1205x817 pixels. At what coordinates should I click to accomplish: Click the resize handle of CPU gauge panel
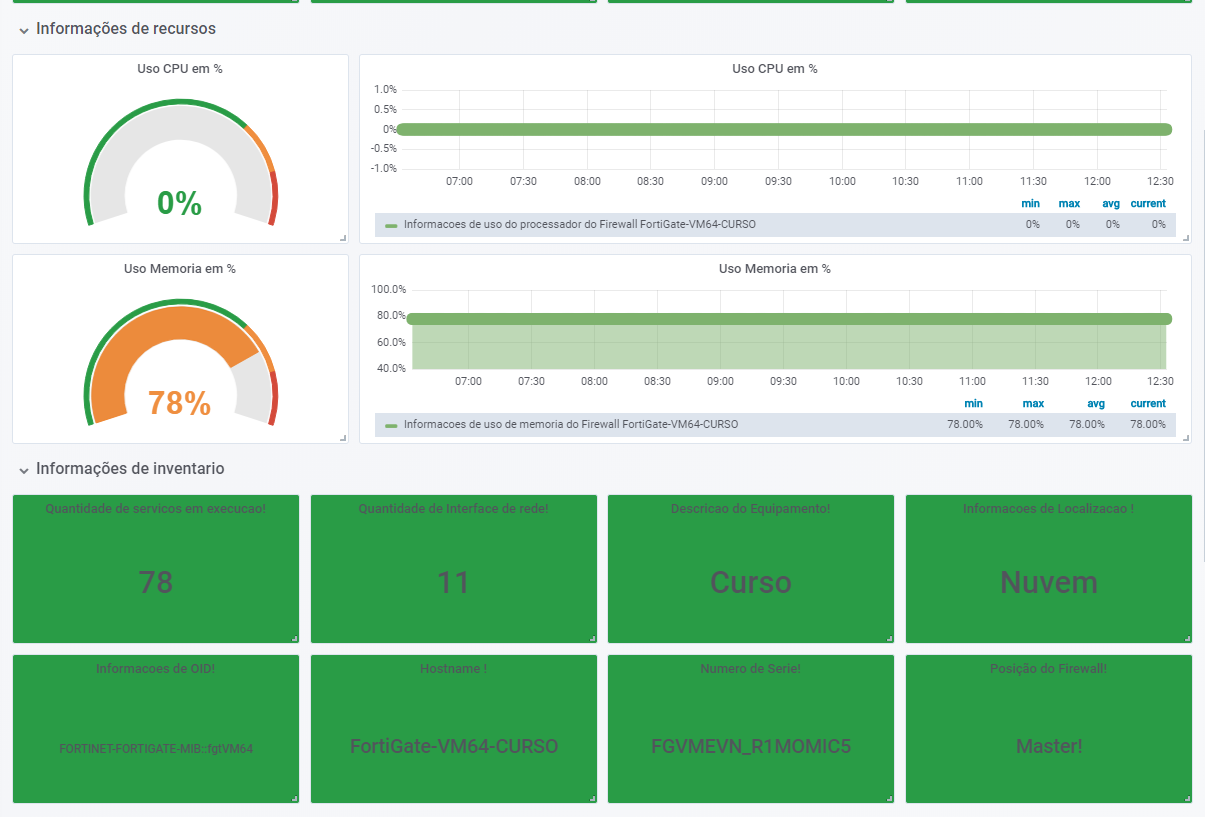coord(343,238)
